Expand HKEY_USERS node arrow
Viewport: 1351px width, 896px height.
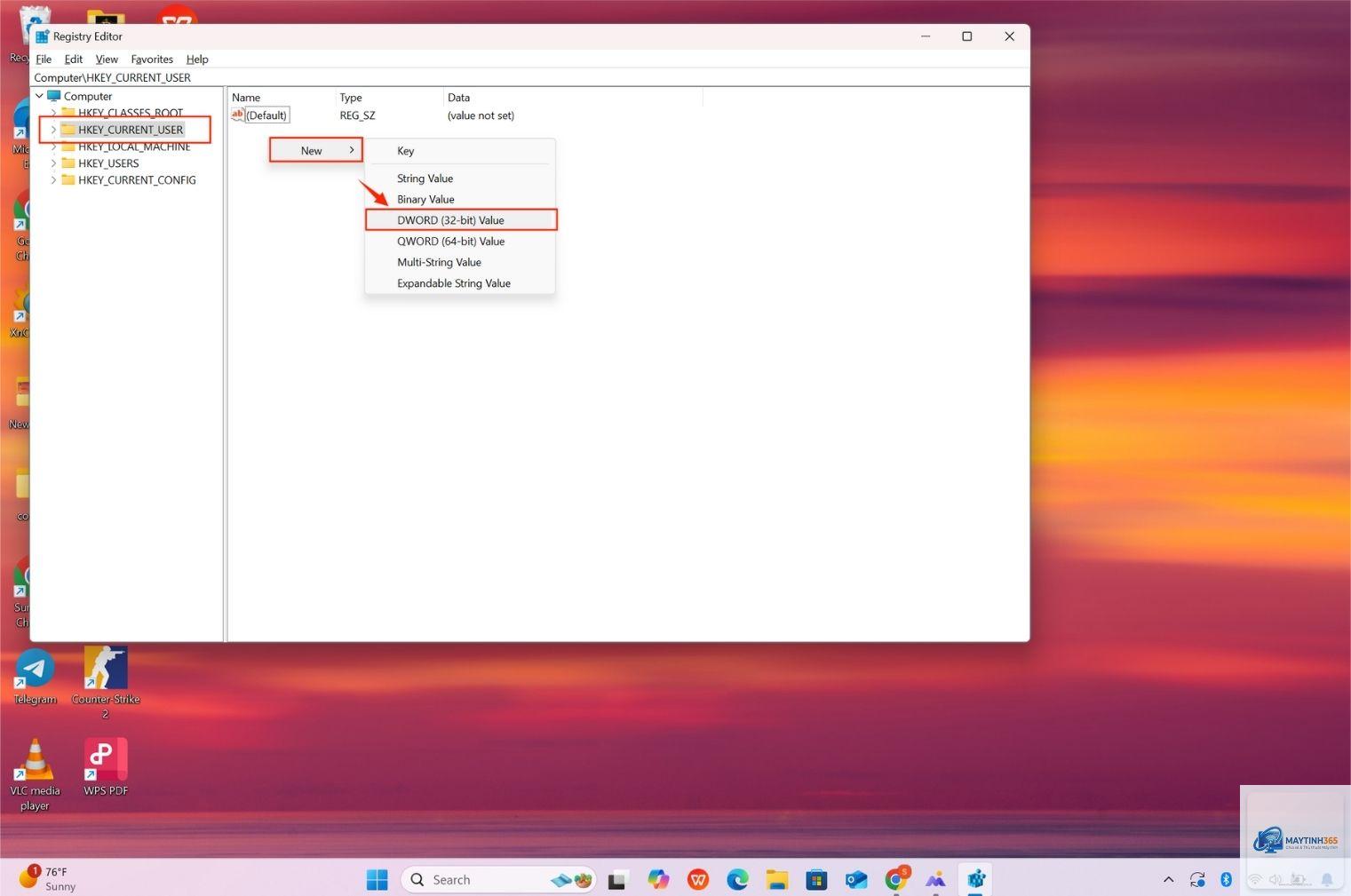[53, 163]
